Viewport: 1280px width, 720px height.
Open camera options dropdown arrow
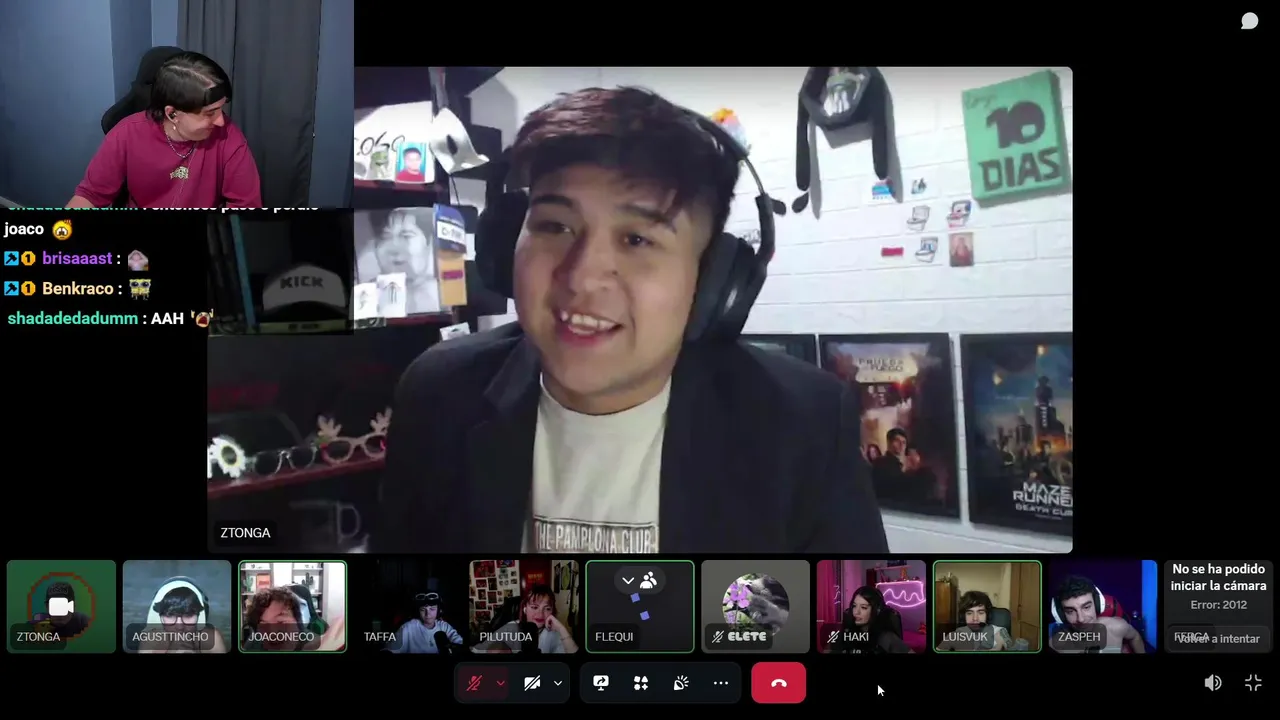558,683
